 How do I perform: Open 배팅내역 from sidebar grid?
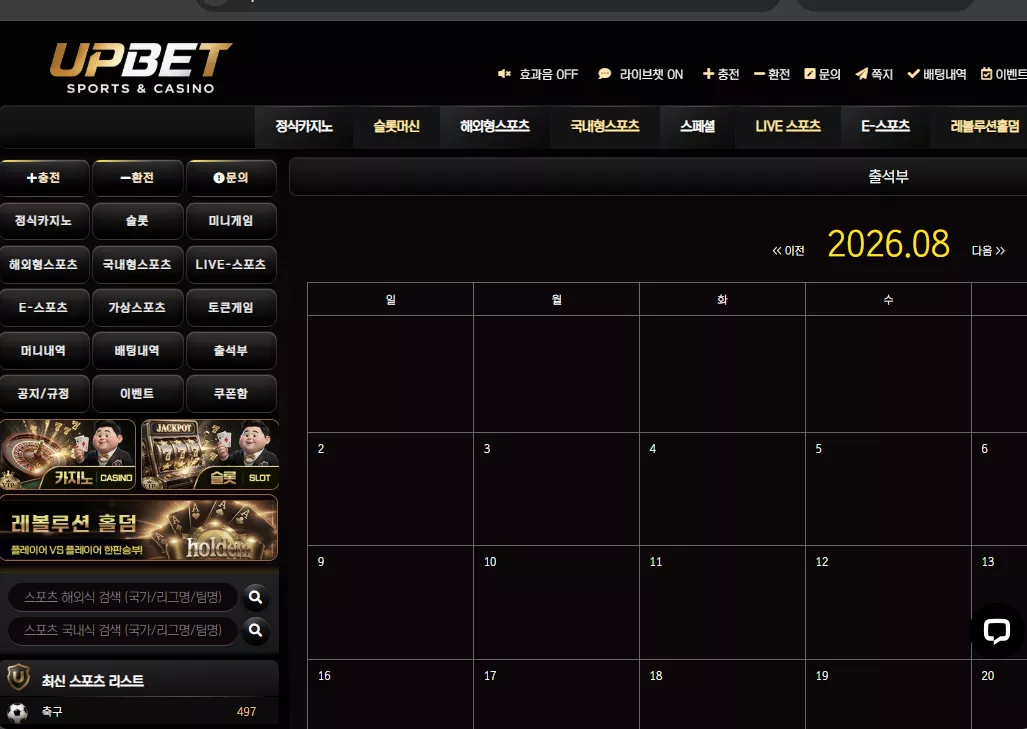point(138,351)
